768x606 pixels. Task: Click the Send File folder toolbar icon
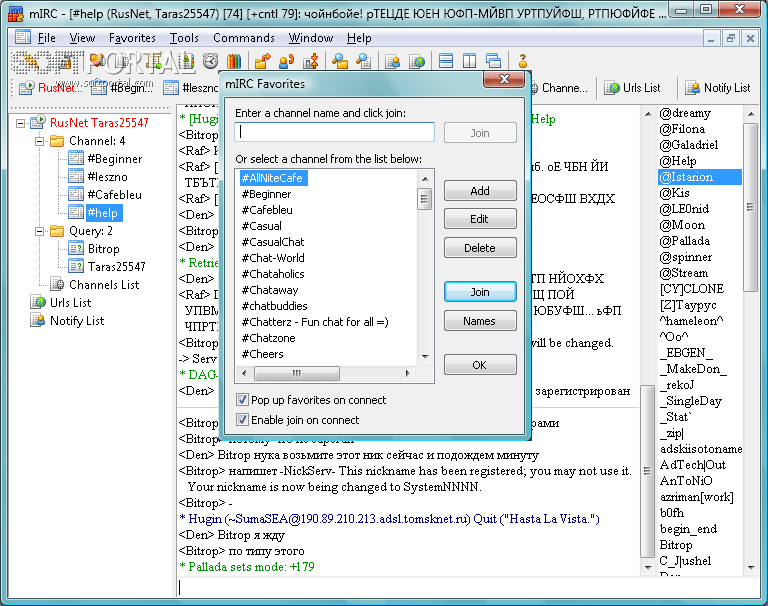point(263,61)
